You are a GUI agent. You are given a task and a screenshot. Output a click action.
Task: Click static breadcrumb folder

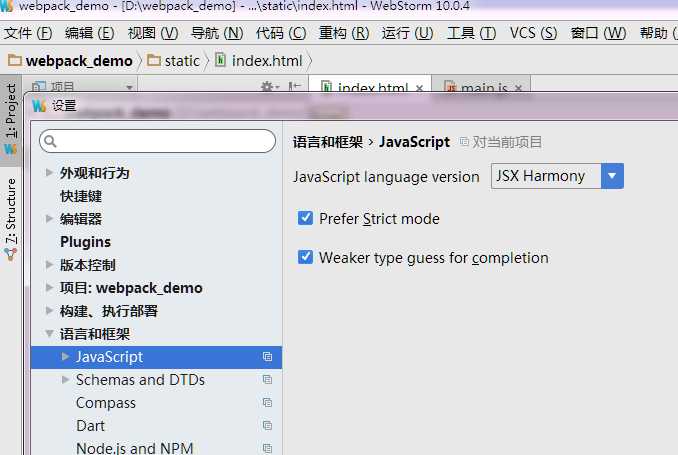click(173, 61)
